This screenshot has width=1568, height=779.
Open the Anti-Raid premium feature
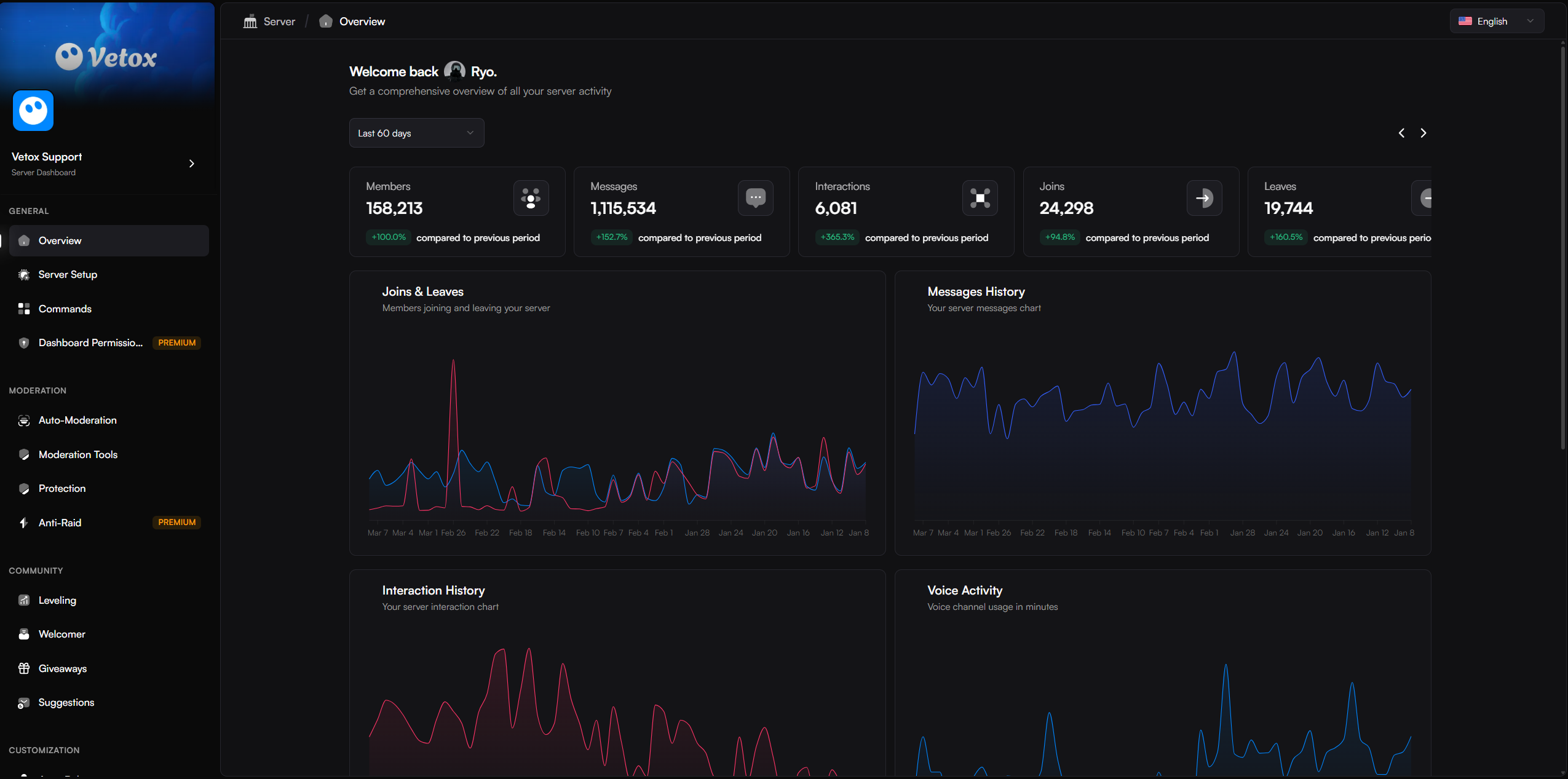click(59, 522)
